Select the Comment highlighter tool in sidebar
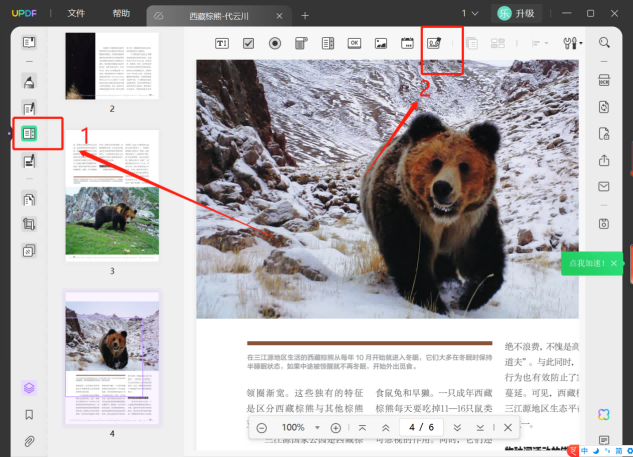The width and height of the screenshot is (633, 457). click(29, 82)
